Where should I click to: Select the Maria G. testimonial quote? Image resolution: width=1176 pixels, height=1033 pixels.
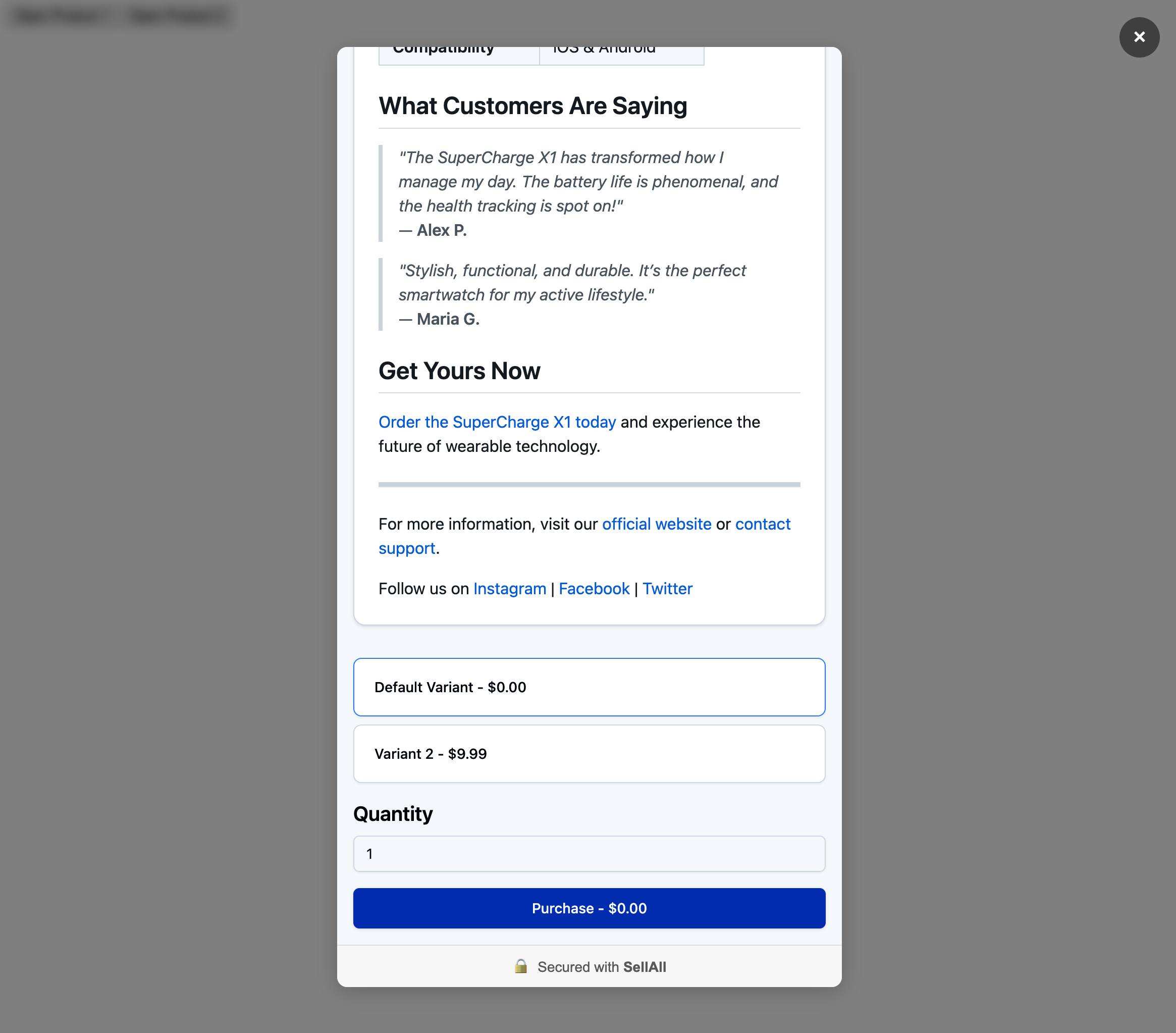point(572,283)
